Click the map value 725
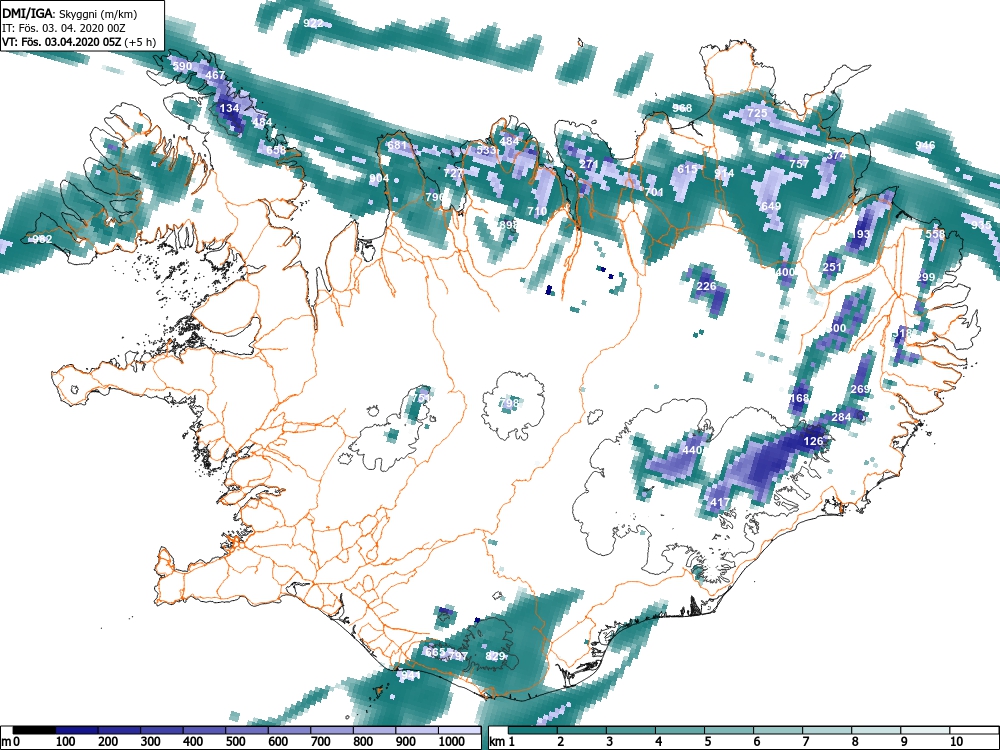Image resolution: width=1000 pixels, height=750 pixels. (x=757, y=113)
